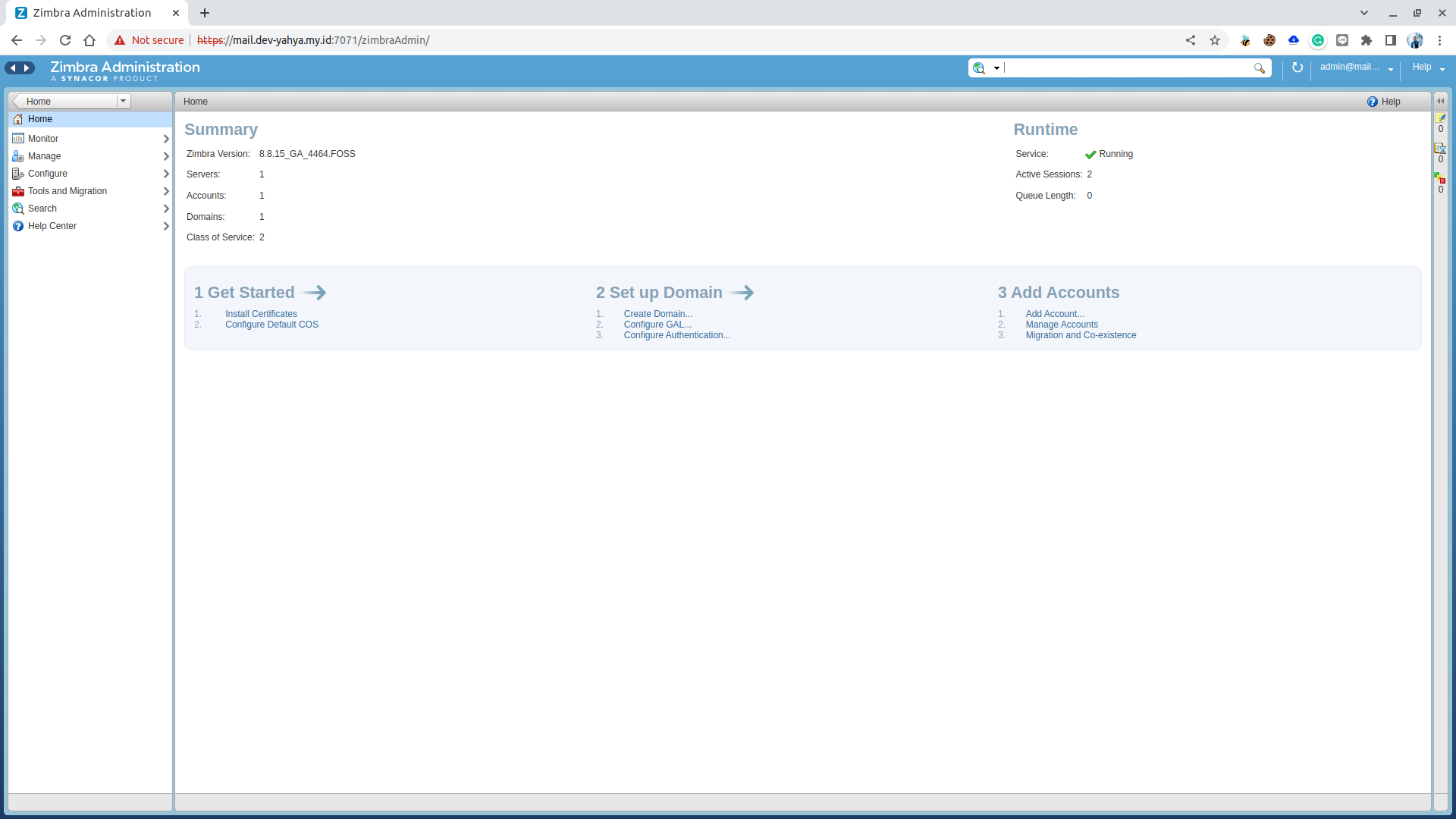The width and height of the screenshot is (1456, 819).
Task: Close the Zimbra Administration browser tab
Action: point(176,13)
